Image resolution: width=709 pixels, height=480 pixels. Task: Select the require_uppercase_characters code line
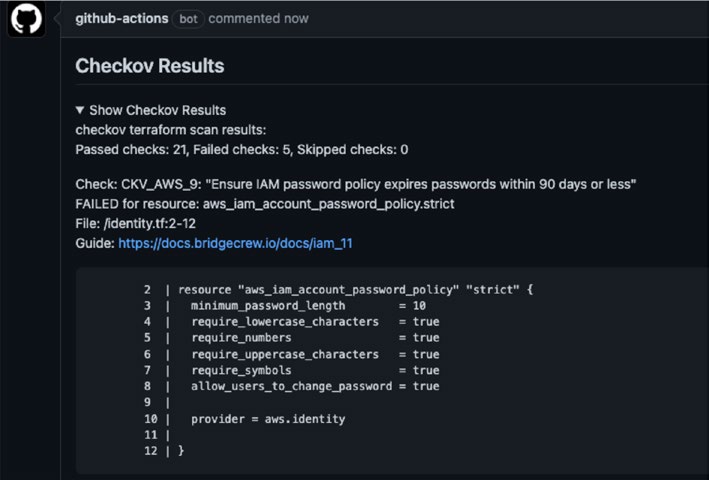click(x=315, y=354)
